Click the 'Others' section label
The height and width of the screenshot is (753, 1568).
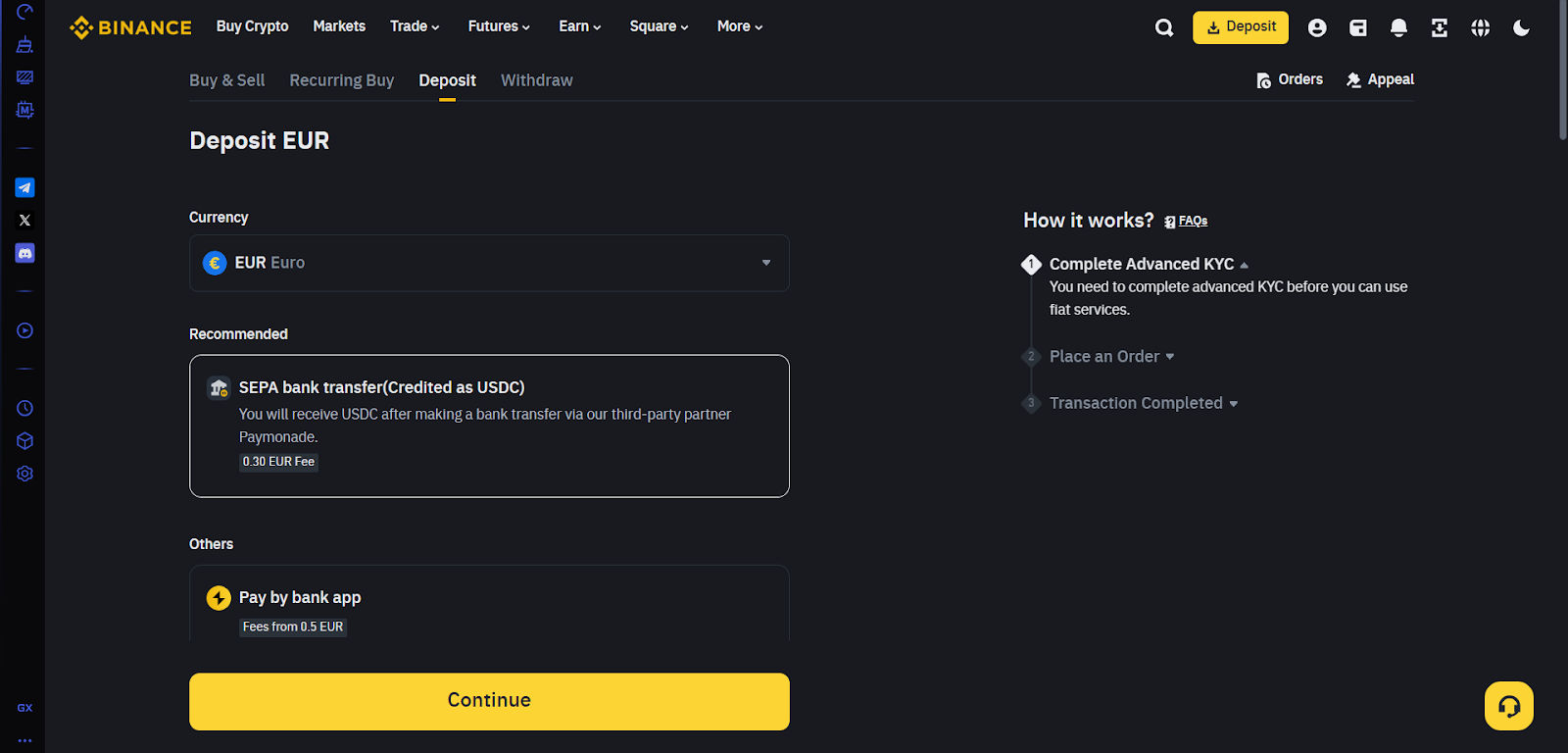(x=211, y=544)
